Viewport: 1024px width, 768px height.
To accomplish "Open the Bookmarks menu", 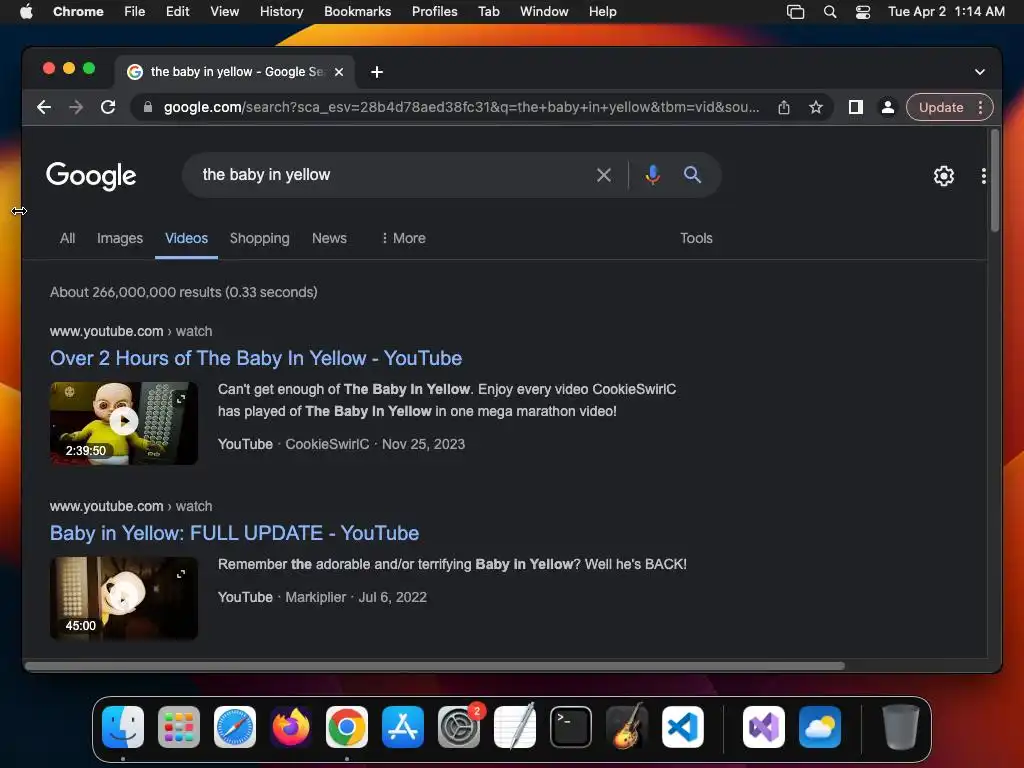I will pos(357,12).
